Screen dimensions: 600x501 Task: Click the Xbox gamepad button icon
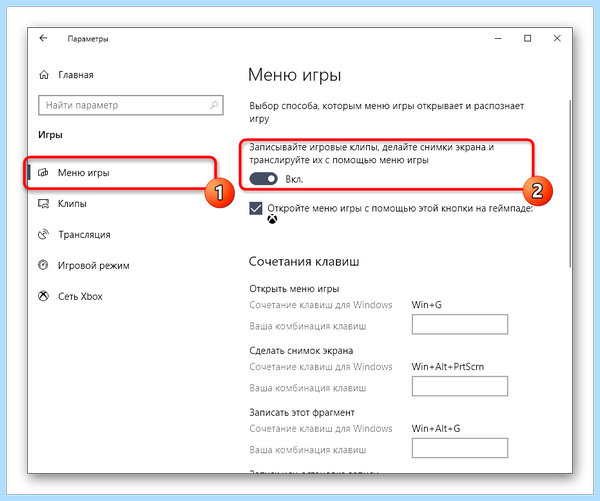272,219
